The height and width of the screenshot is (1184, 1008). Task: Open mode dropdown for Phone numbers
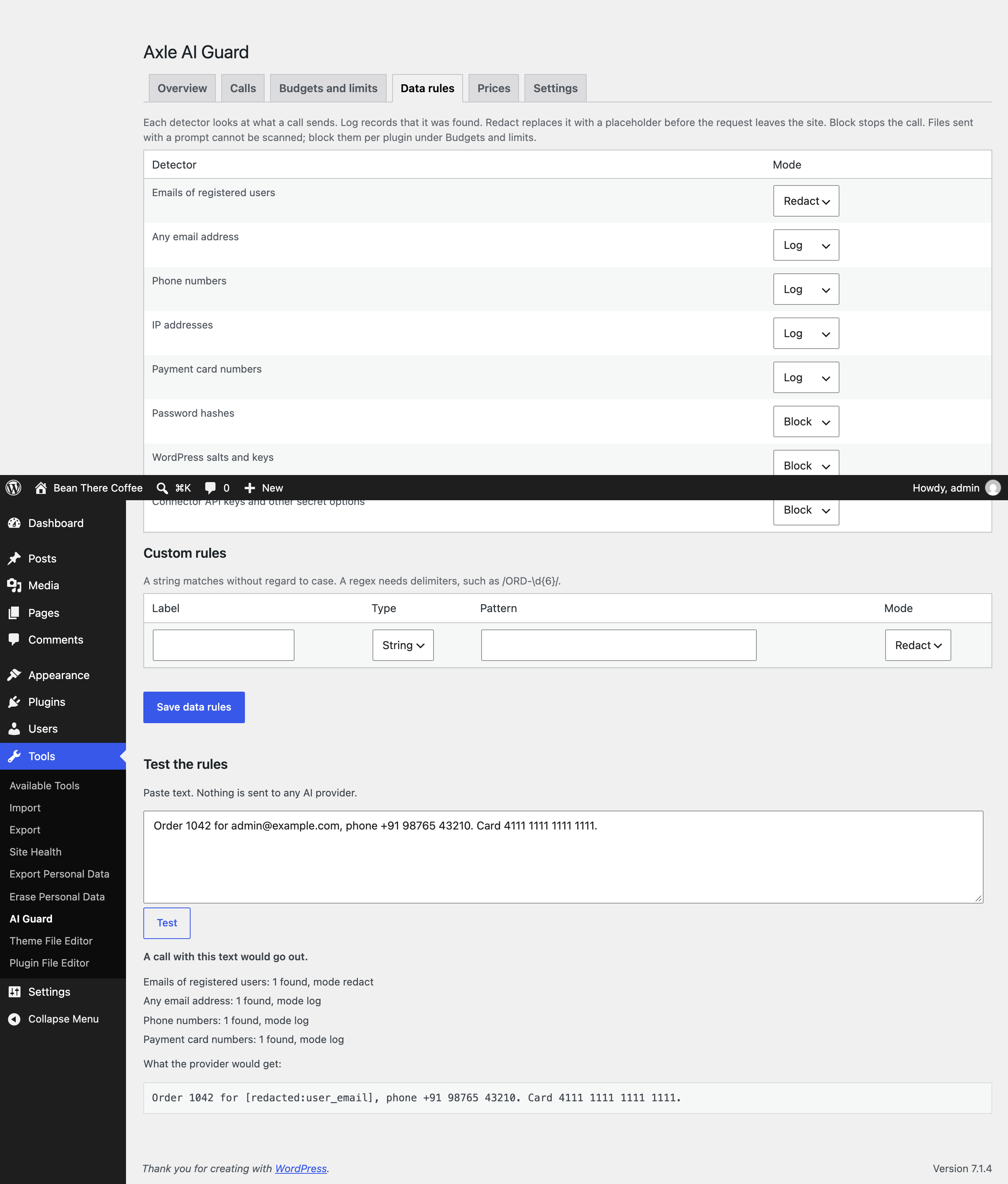[x=806, y=289]
